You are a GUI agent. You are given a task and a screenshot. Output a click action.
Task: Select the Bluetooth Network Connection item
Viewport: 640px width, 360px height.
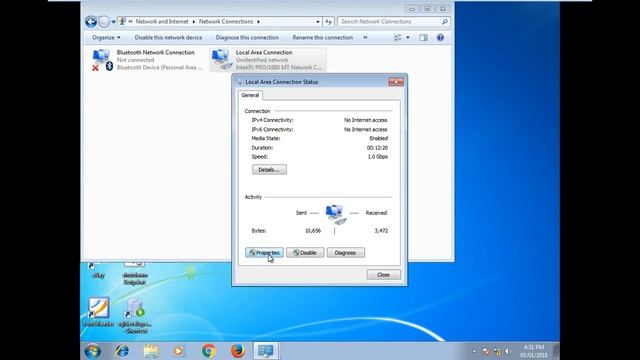coord(147,60)
